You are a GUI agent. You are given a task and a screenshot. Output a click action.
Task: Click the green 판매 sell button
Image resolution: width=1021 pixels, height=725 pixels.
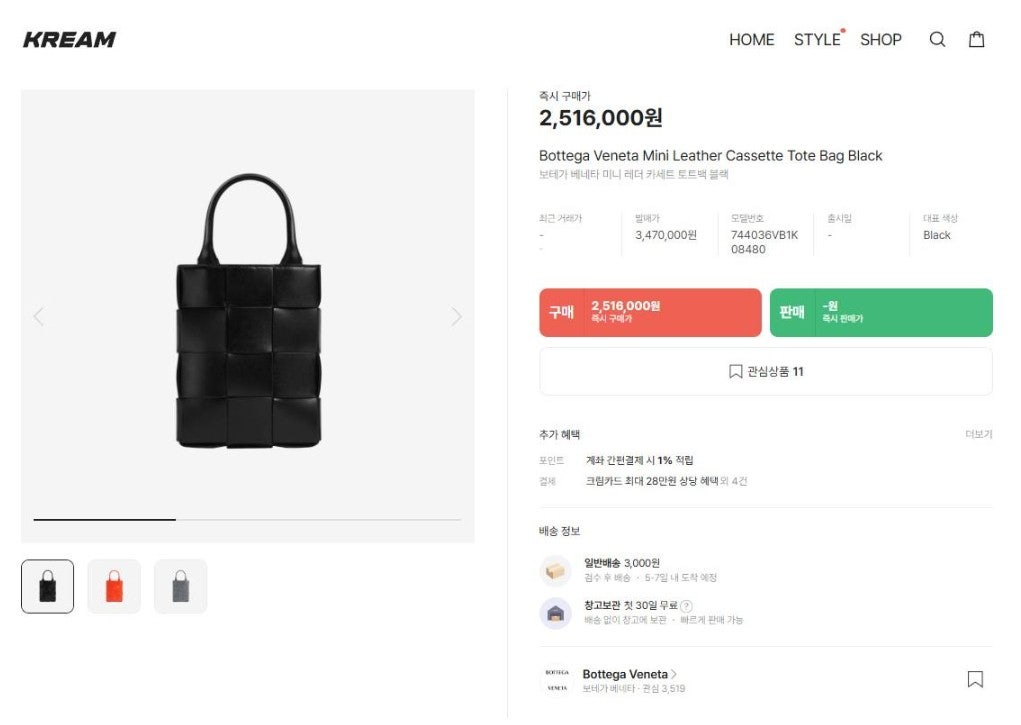pyautogui.click(x=880, y=312)
